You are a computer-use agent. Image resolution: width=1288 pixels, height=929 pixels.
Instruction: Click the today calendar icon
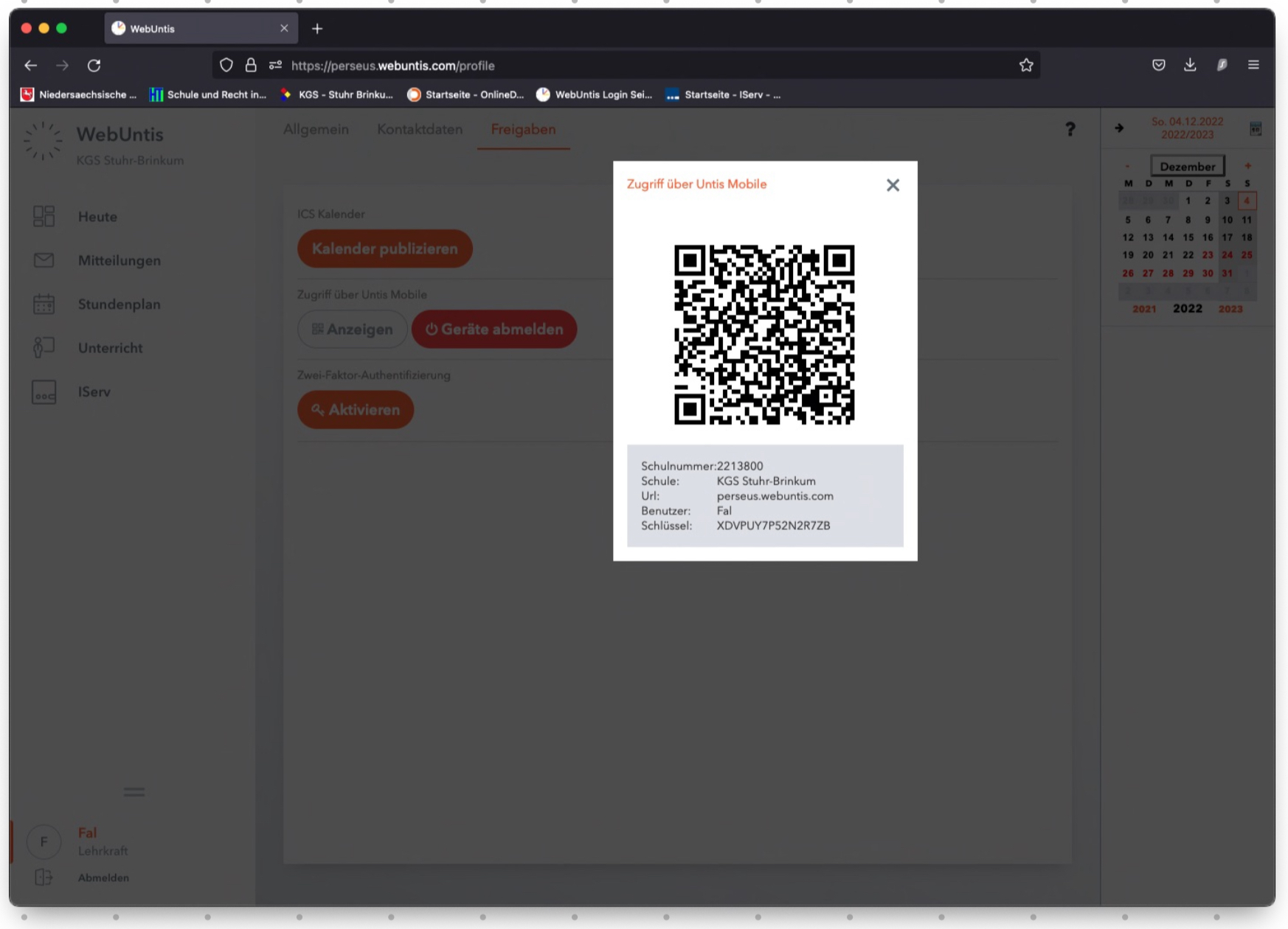(x=1256, y=129)
